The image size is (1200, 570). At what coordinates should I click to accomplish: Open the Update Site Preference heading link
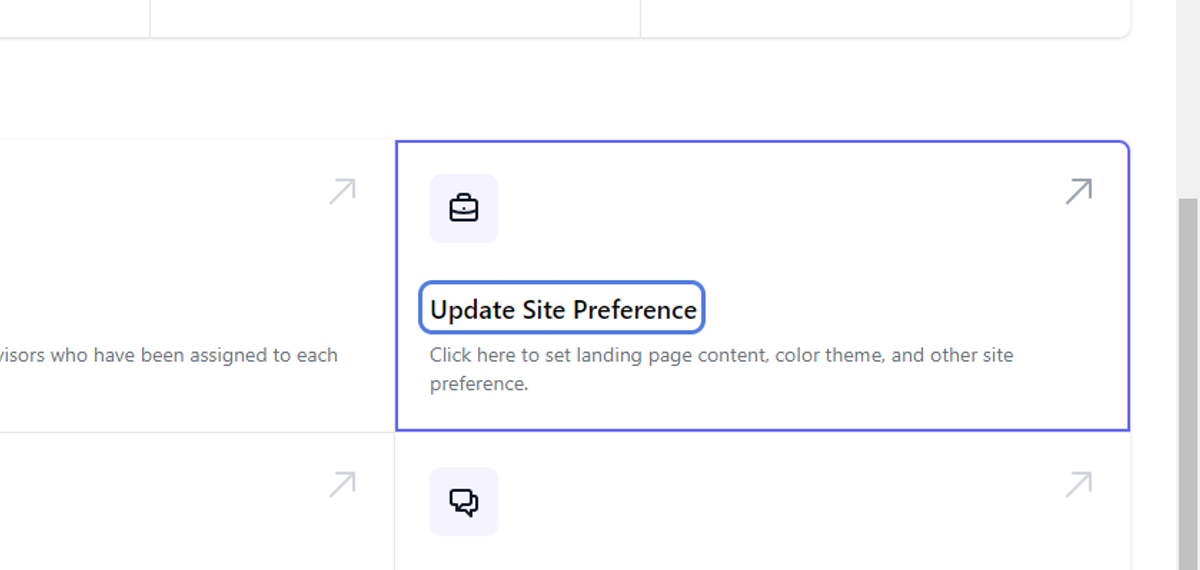pyautogui.click(x=563, y=309)
